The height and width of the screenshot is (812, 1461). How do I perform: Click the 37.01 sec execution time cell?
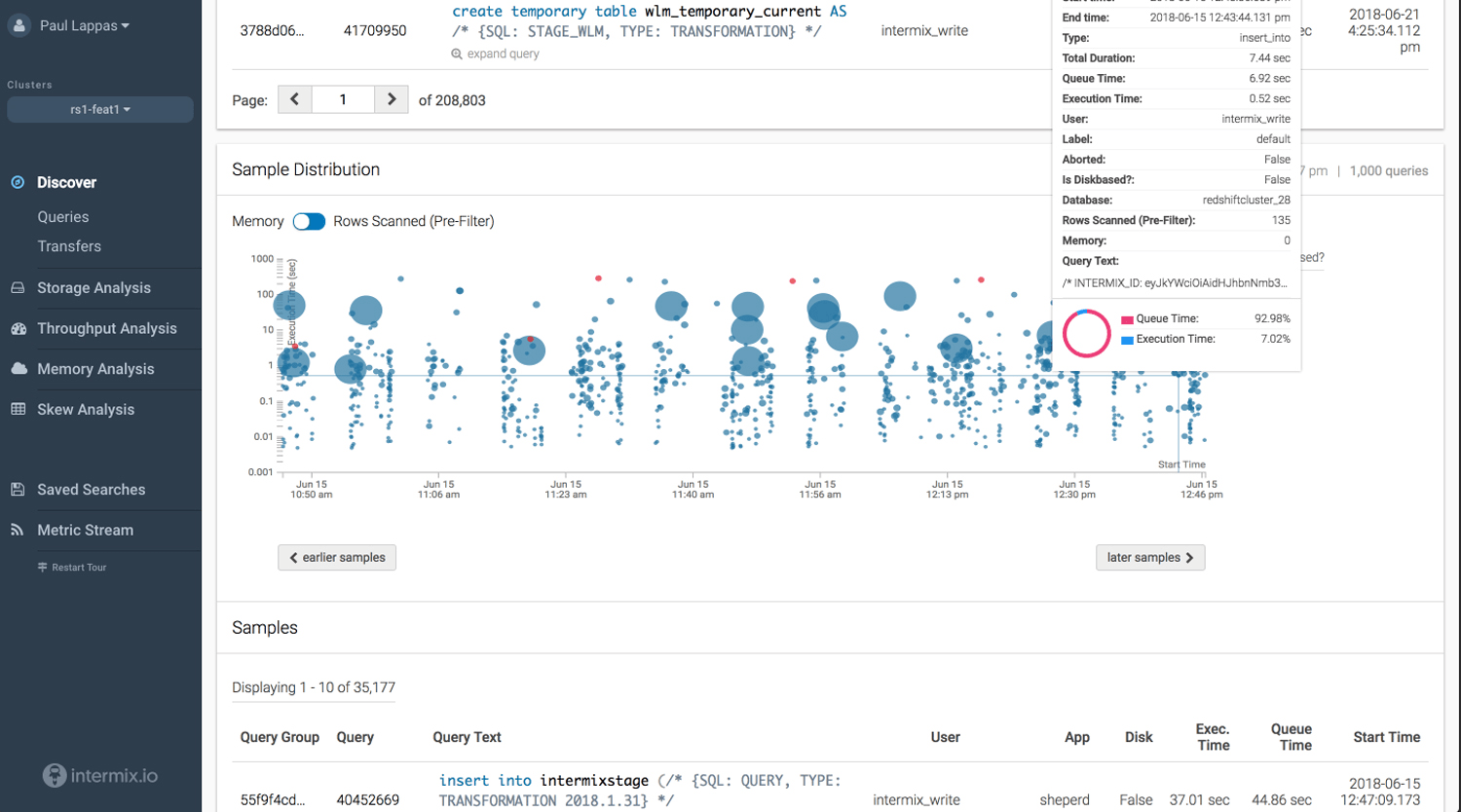pyautogui.click(x=1200, y=800)
